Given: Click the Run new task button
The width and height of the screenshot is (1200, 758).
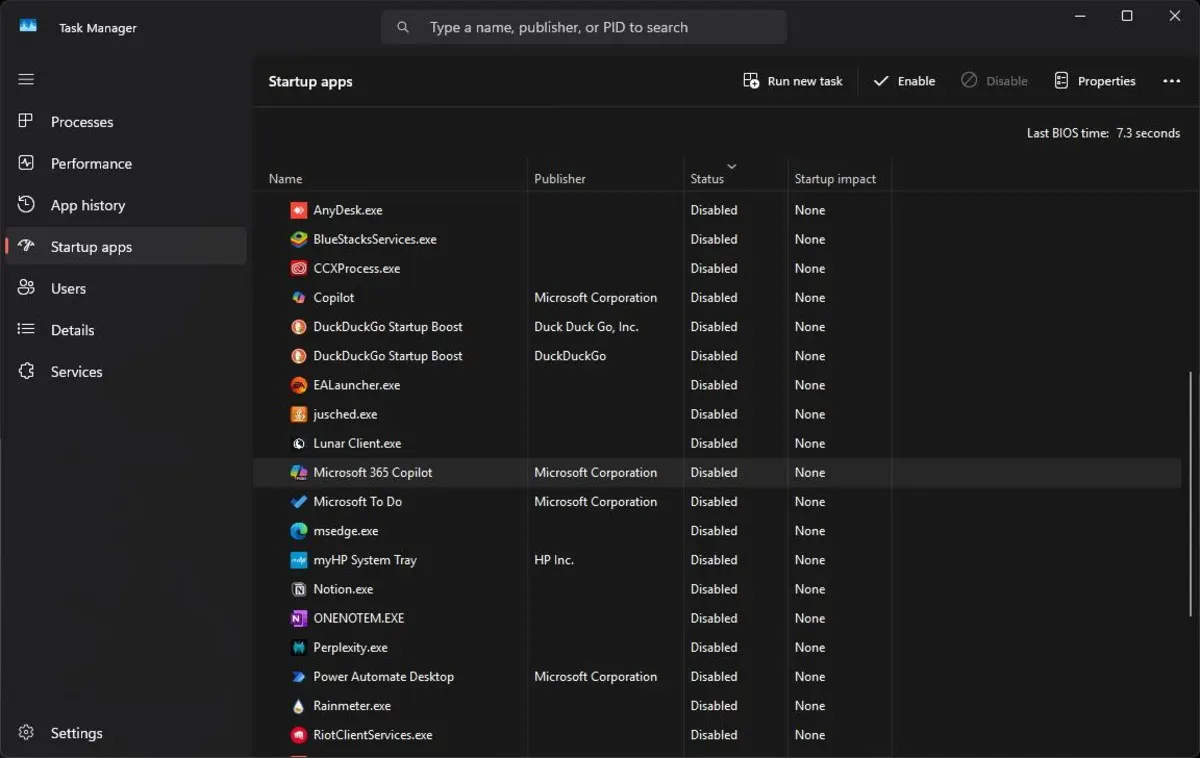Looking at the screenshot, I should pos(792,81).
